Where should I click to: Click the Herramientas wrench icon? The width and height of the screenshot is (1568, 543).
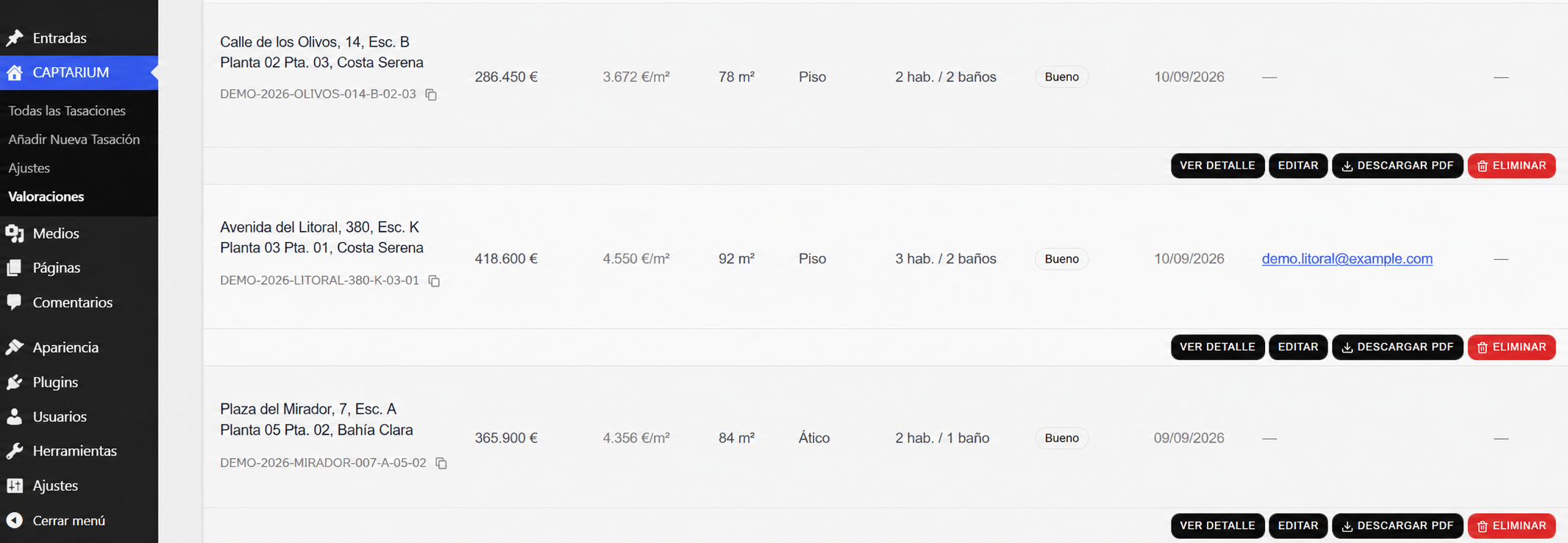click(x=15, y=451)
